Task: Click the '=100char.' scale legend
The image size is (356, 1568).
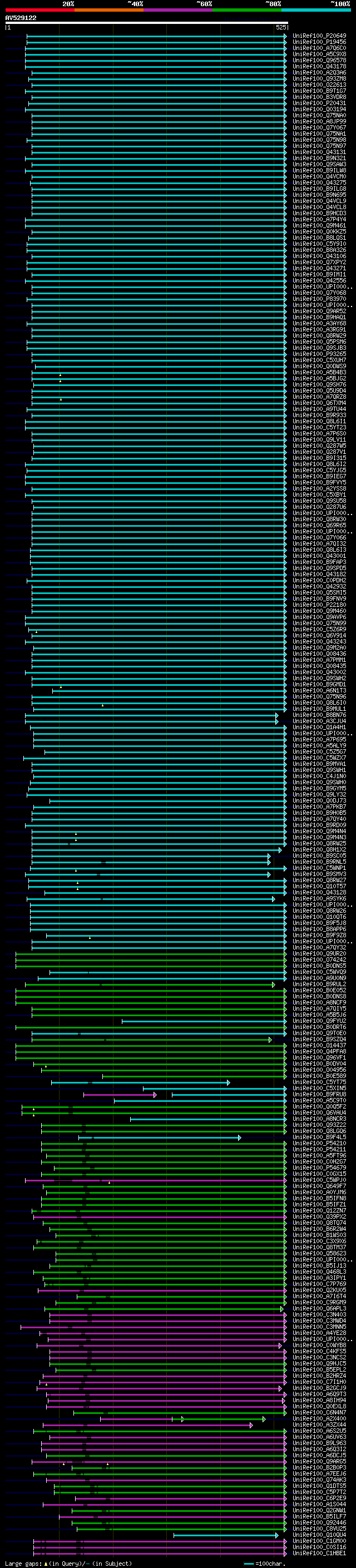Action: tap(270, 1563)
